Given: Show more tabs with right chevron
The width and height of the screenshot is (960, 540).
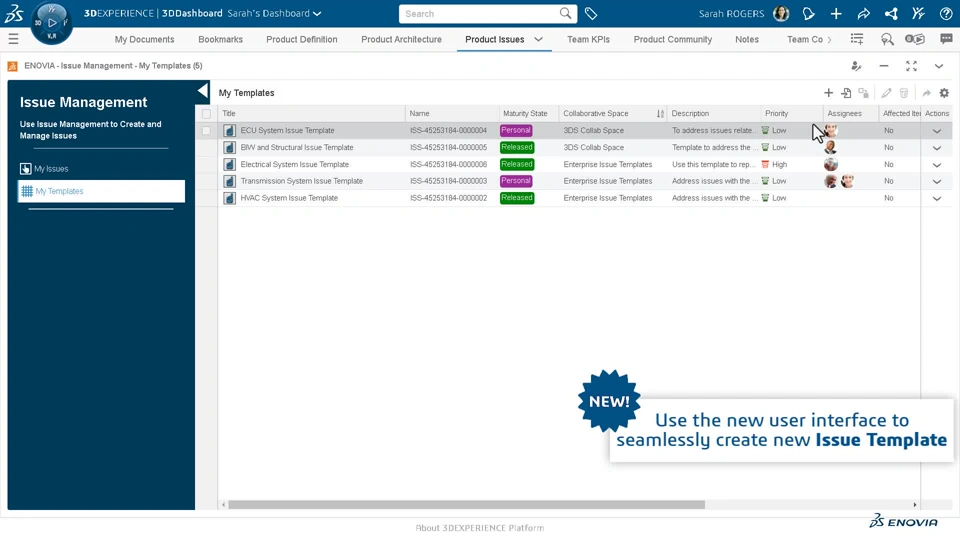Looking at the screenshot, I should pyautogui.click(x=830, y=39).
